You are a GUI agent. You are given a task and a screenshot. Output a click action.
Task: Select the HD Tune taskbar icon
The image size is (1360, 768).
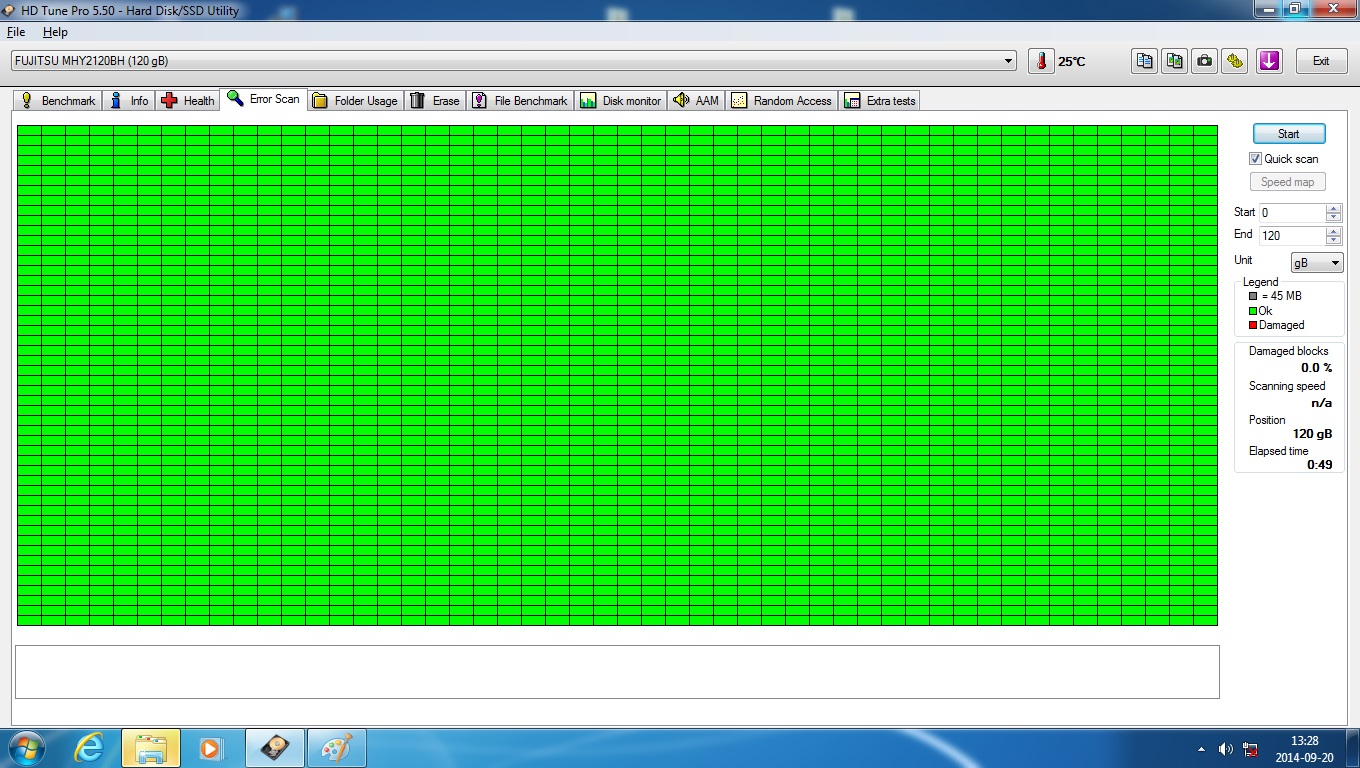pyautogui.click(x=275, y=748)
